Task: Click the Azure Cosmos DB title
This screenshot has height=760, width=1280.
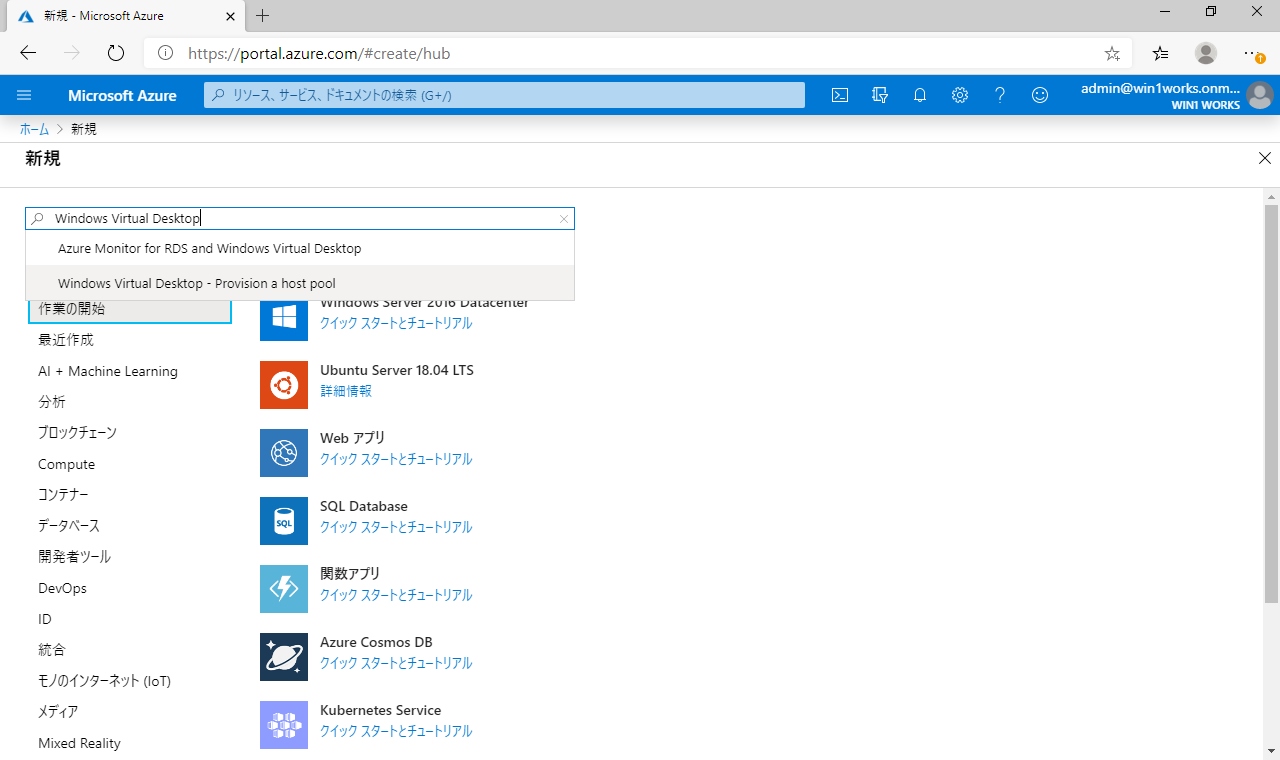Action: pos(376,642)
